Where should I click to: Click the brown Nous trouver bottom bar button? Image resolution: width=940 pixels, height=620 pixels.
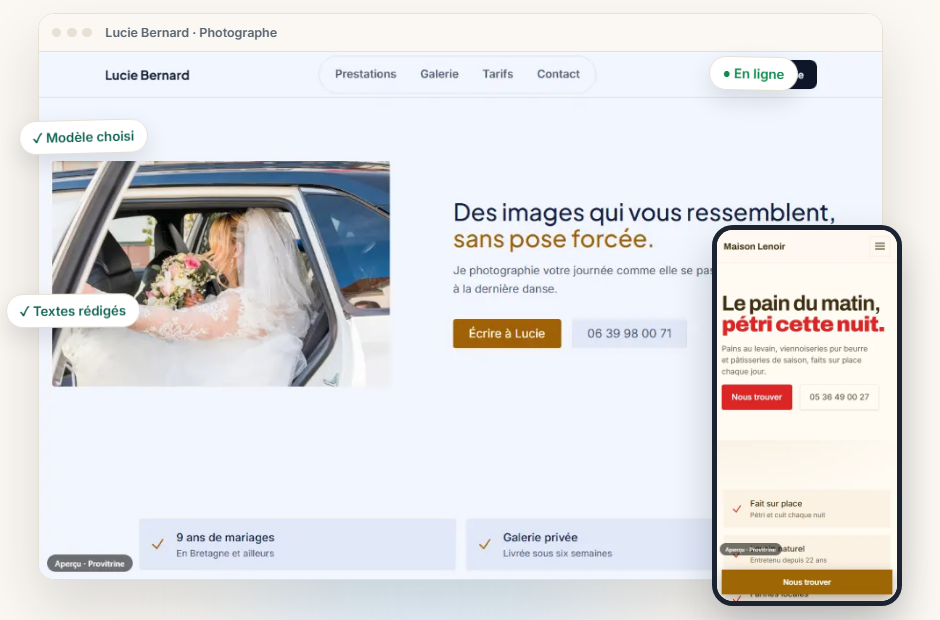[807, 582]
